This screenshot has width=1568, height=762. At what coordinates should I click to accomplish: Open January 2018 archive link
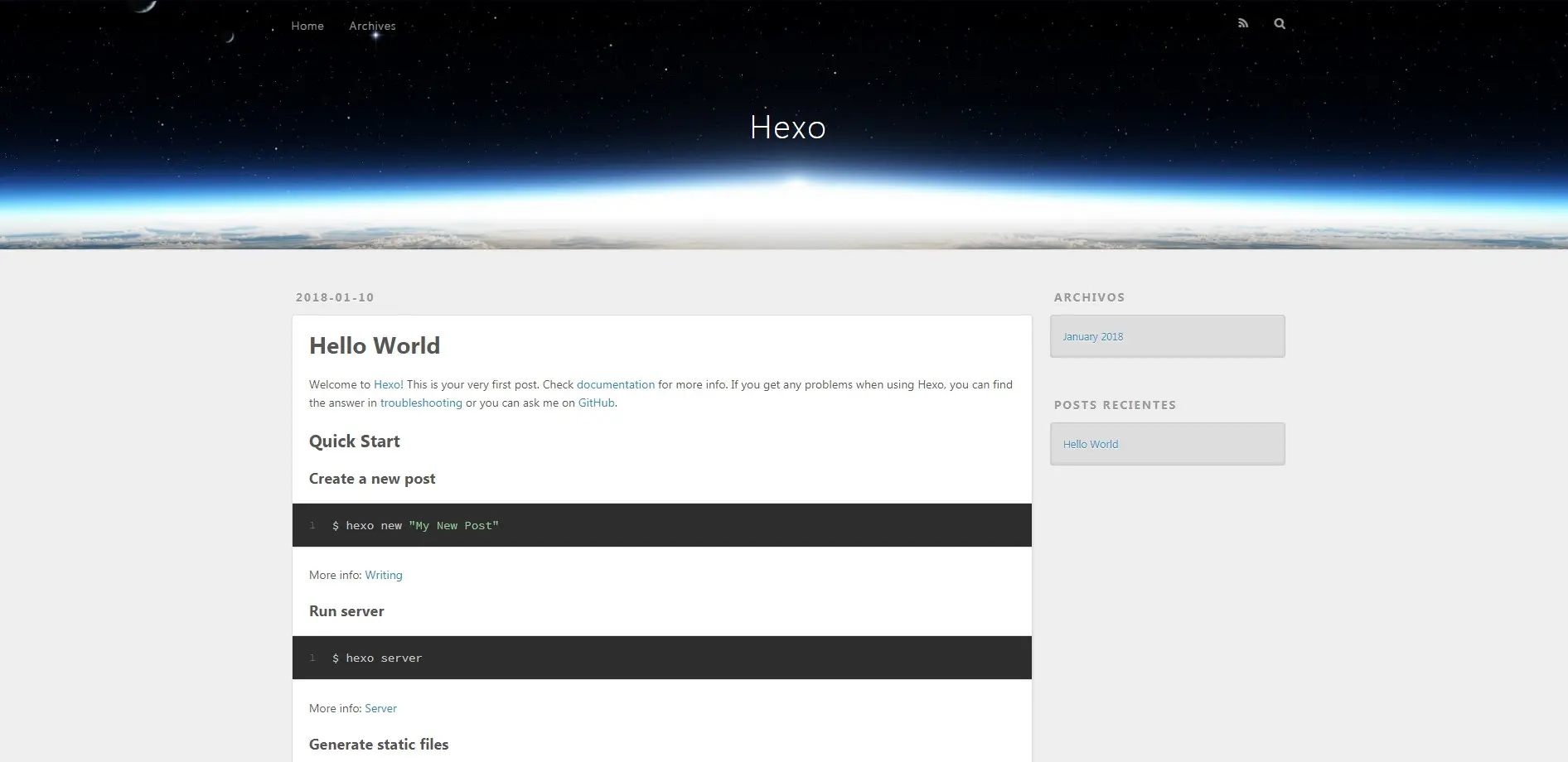pos(1093,337)
